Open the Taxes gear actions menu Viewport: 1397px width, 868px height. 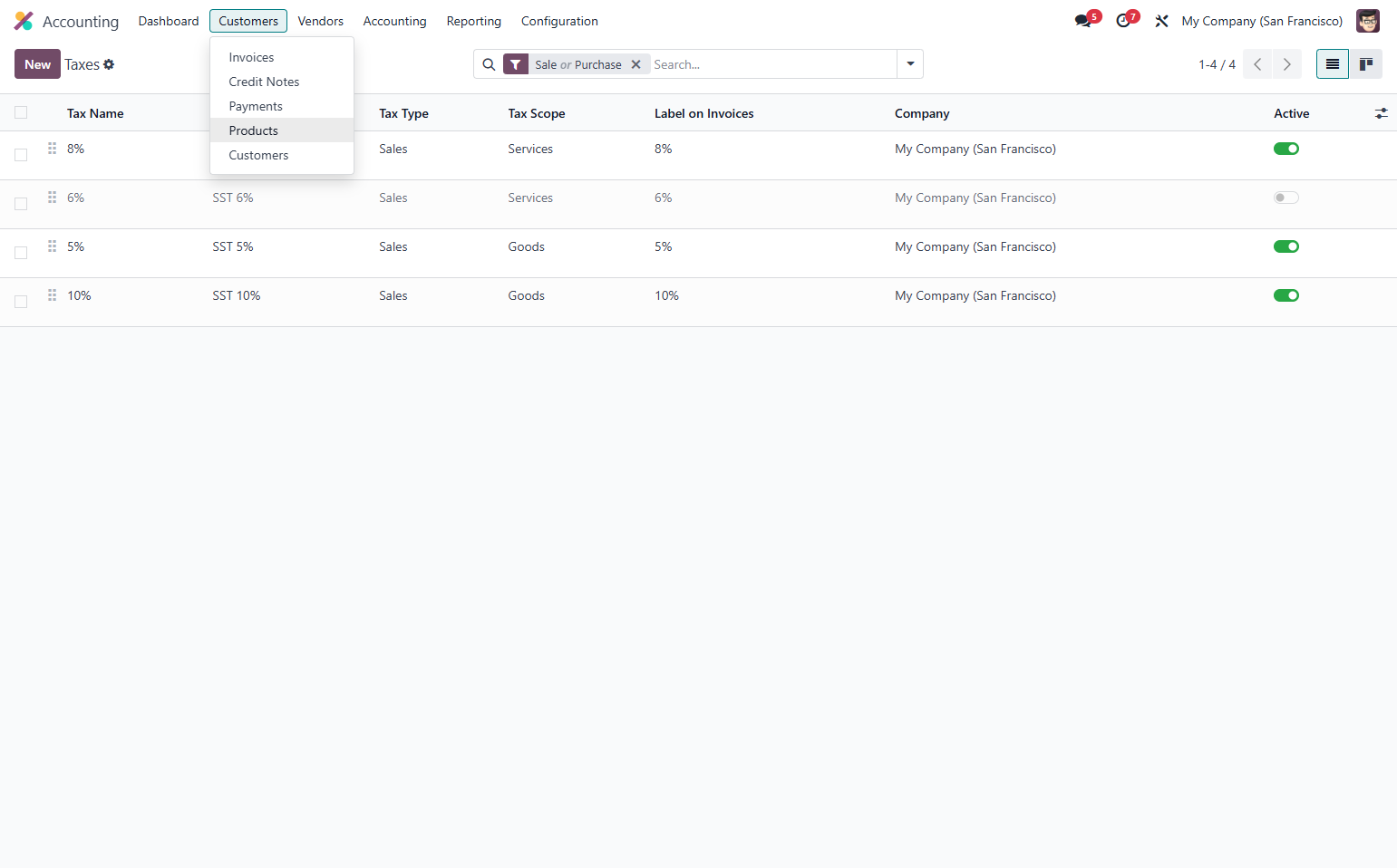tap(109, 64)
